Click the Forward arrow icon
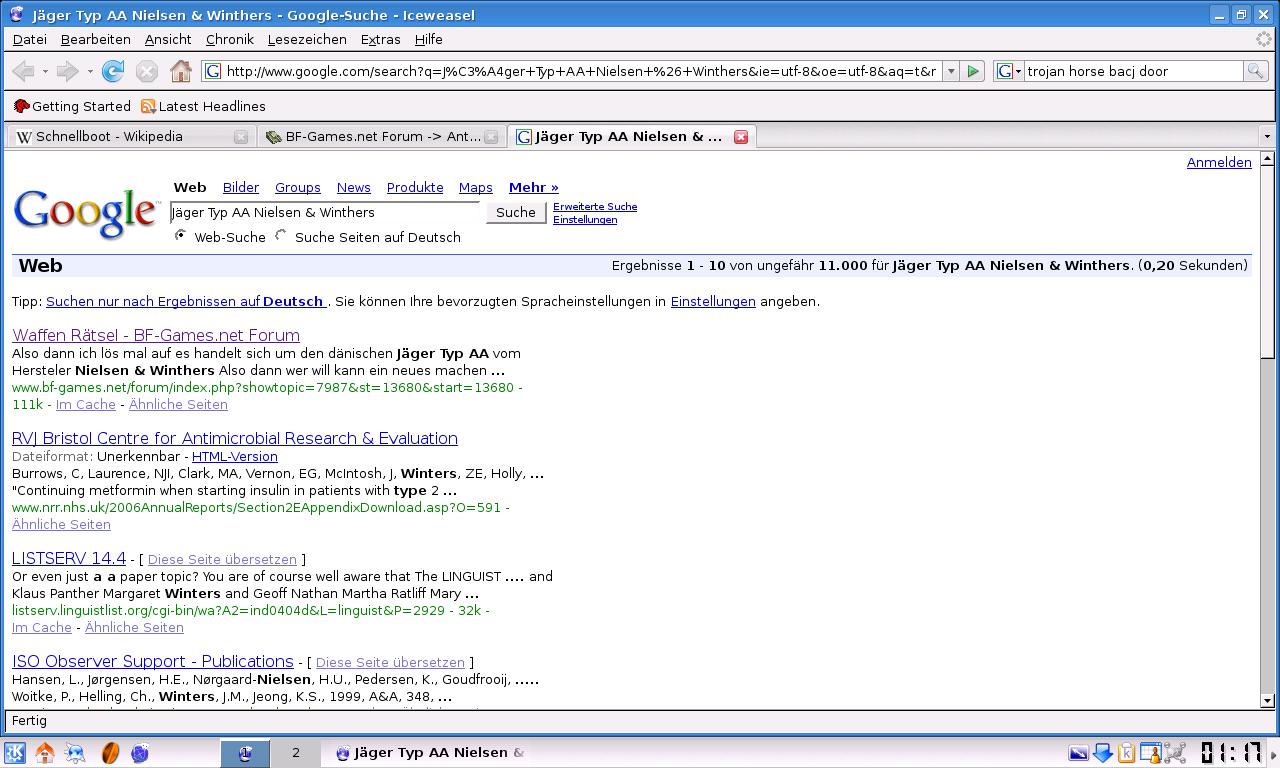The height and width of the screenshot is (768, 1280). tap(67, 71)
